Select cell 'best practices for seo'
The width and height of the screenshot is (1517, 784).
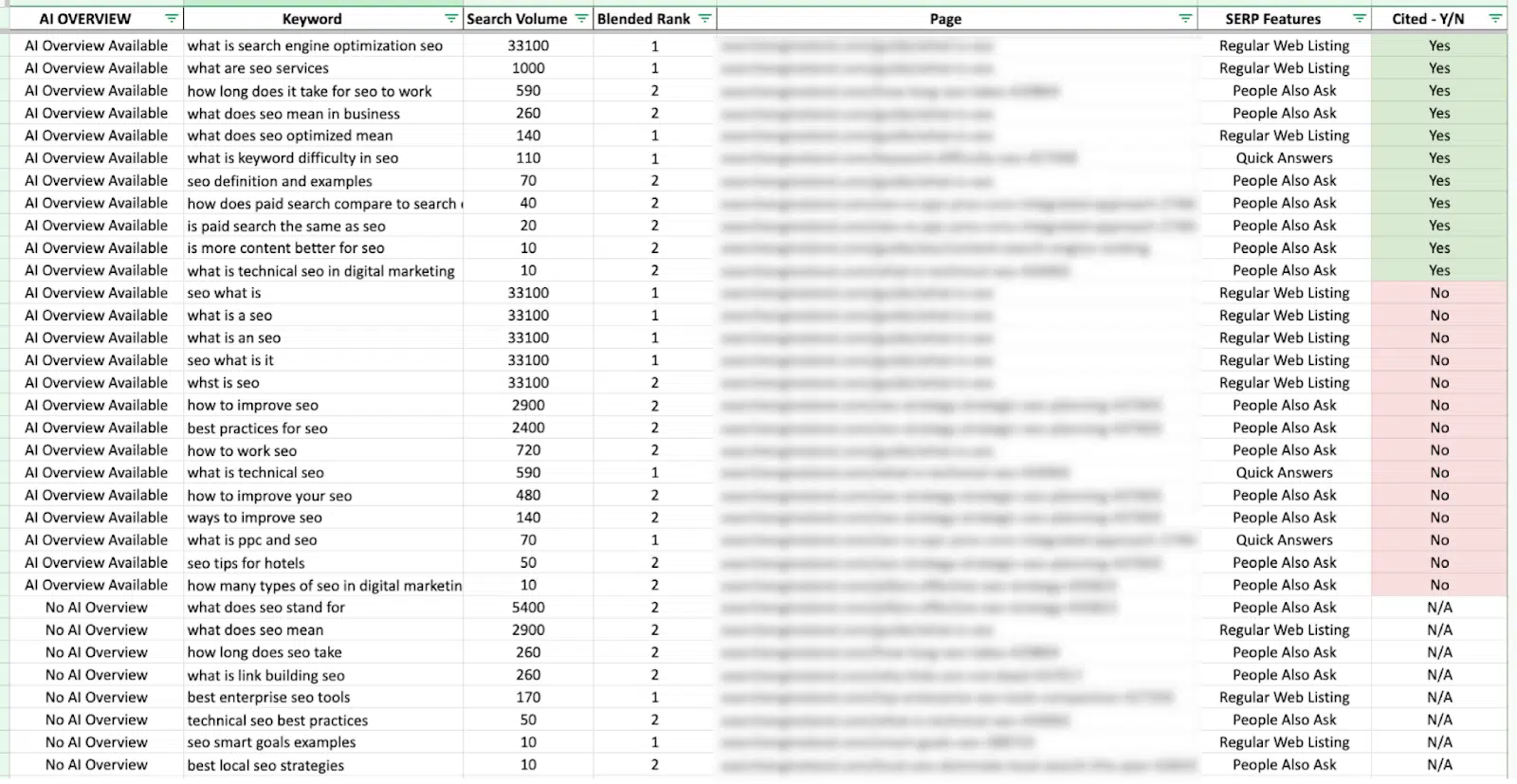click(323, 428)
